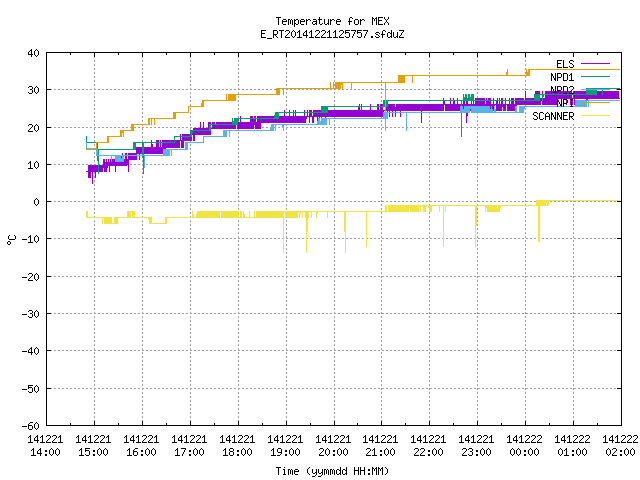The width and height of the screenshot is (640, 480).
Task: Click the x-axis tick label 141222 00:00
Action: click(x=524, y=446)
